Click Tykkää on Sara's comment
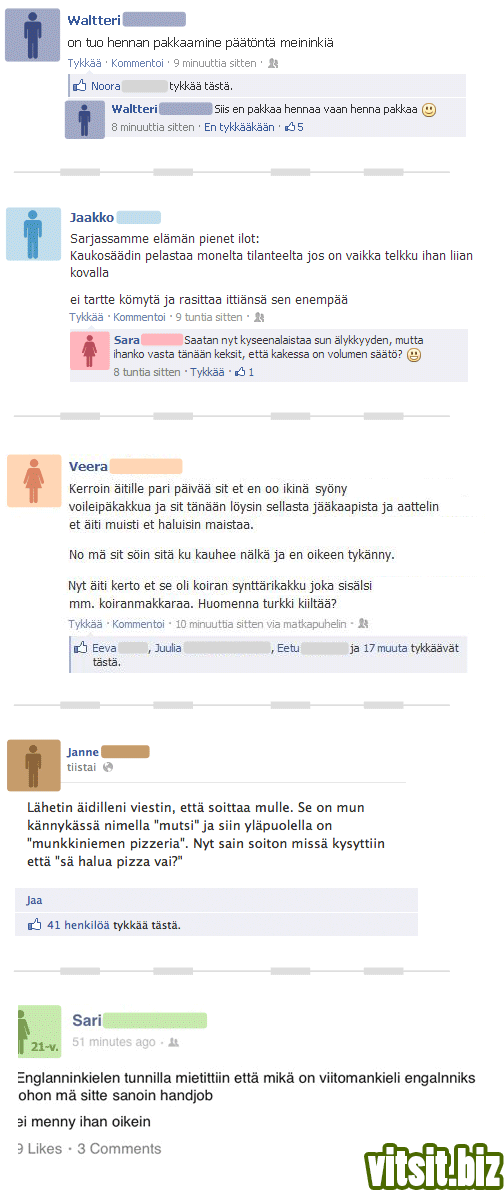Viewport: 504px width, 1192px height. 208,372
